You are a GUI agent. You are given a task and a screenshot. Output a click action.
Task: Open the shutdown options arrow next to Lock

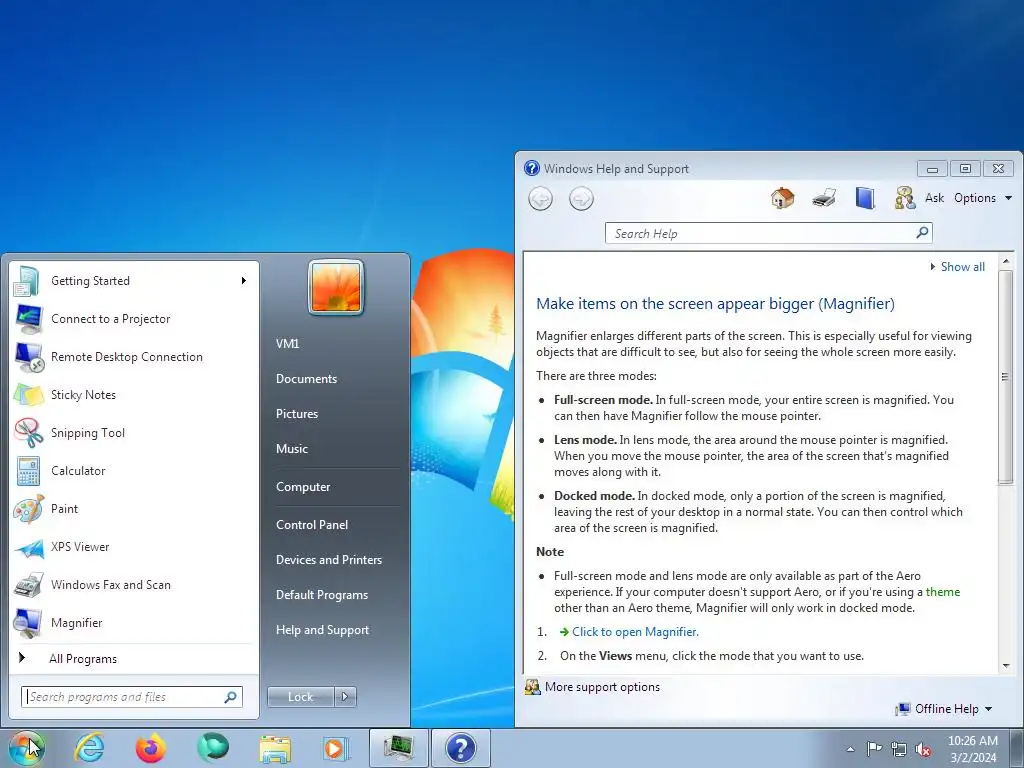click(345, 697)
